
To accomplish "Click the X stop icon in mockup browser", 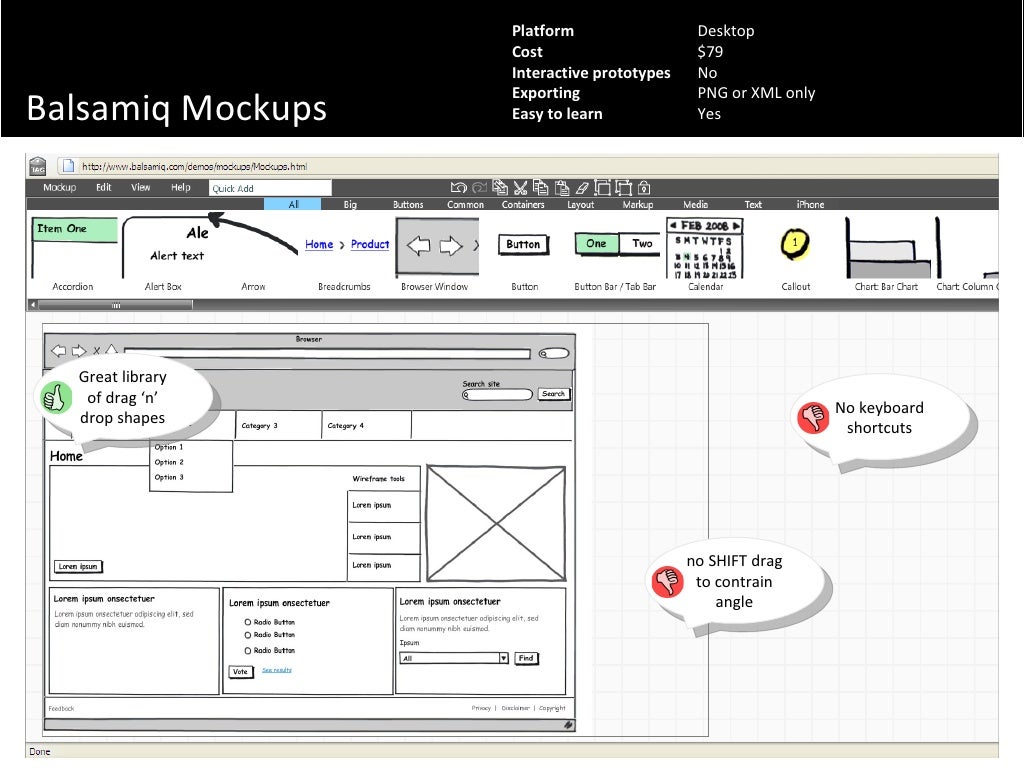I will tap(97, 351).
